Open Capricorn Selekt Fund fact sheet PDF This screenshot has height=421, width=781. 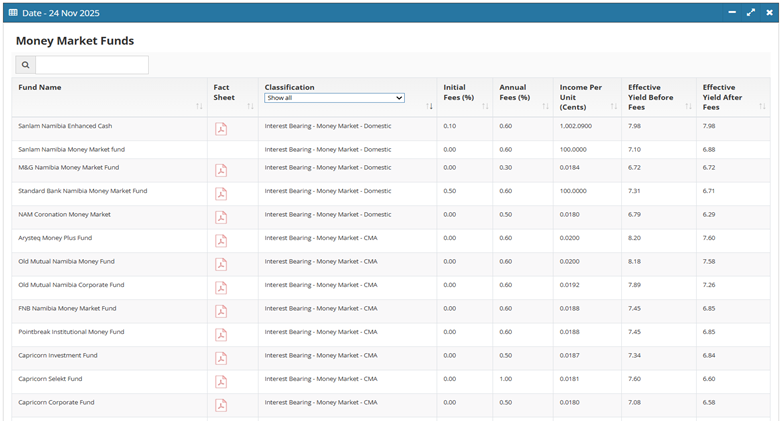tap(221, 382)
